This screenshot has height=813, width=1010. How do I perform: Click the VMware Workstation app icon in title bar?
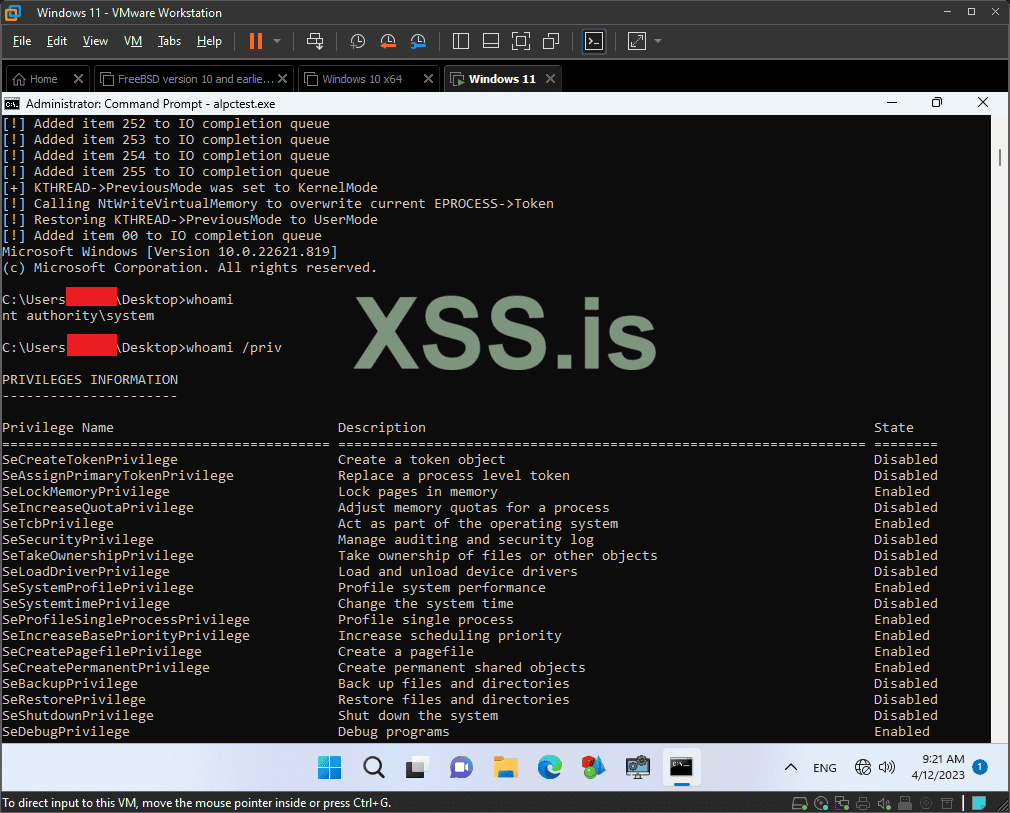(x=14, y=12)
